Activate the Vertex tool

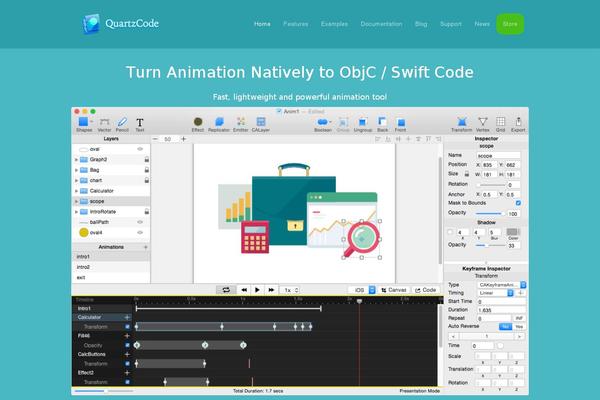tap(483, 122)
